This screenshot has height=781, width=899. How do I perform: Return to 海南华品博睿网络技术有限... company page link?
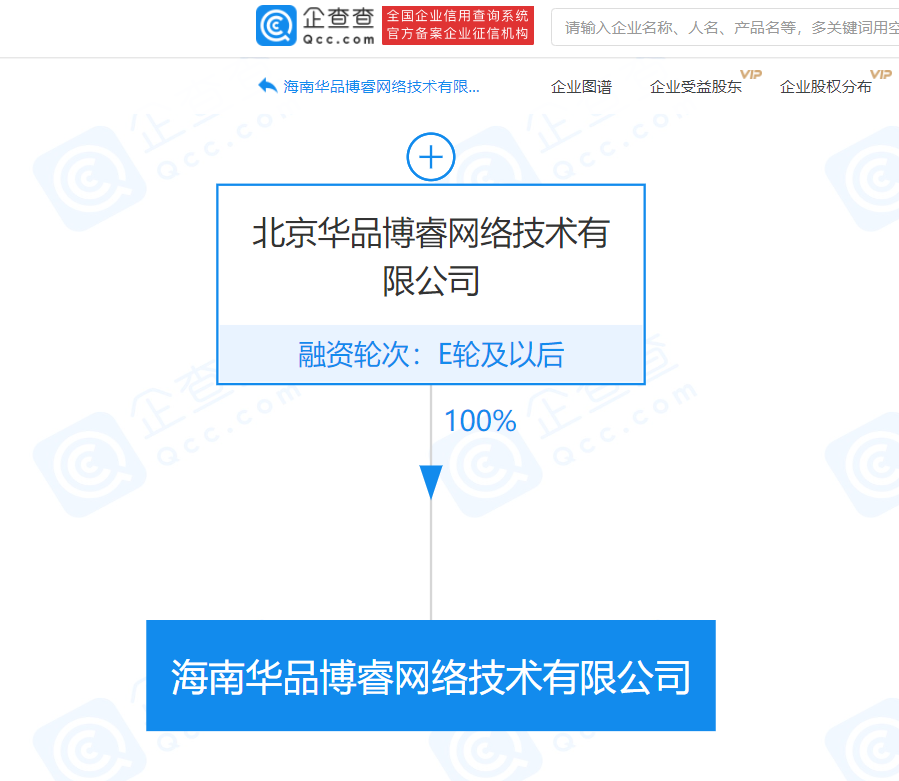coord(381,87)
